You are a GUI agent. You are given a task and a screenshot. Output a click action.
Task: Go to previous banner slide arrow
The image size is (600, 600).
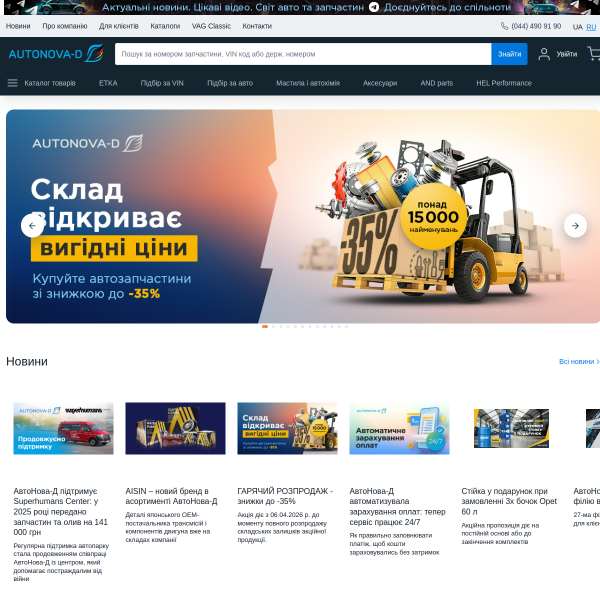coord(32,226)
